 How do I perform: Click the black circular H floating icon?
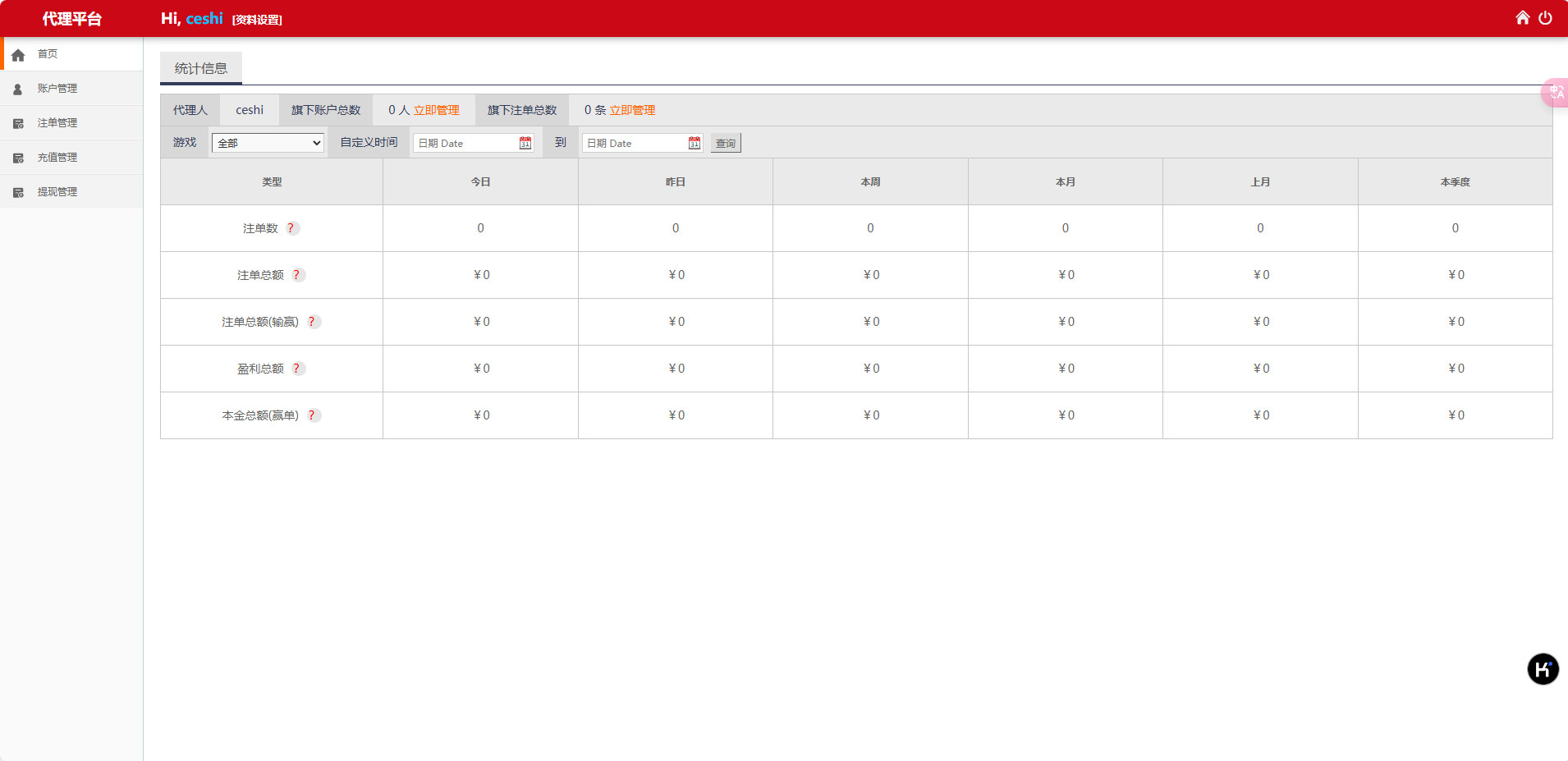[x=1543, y=669]
